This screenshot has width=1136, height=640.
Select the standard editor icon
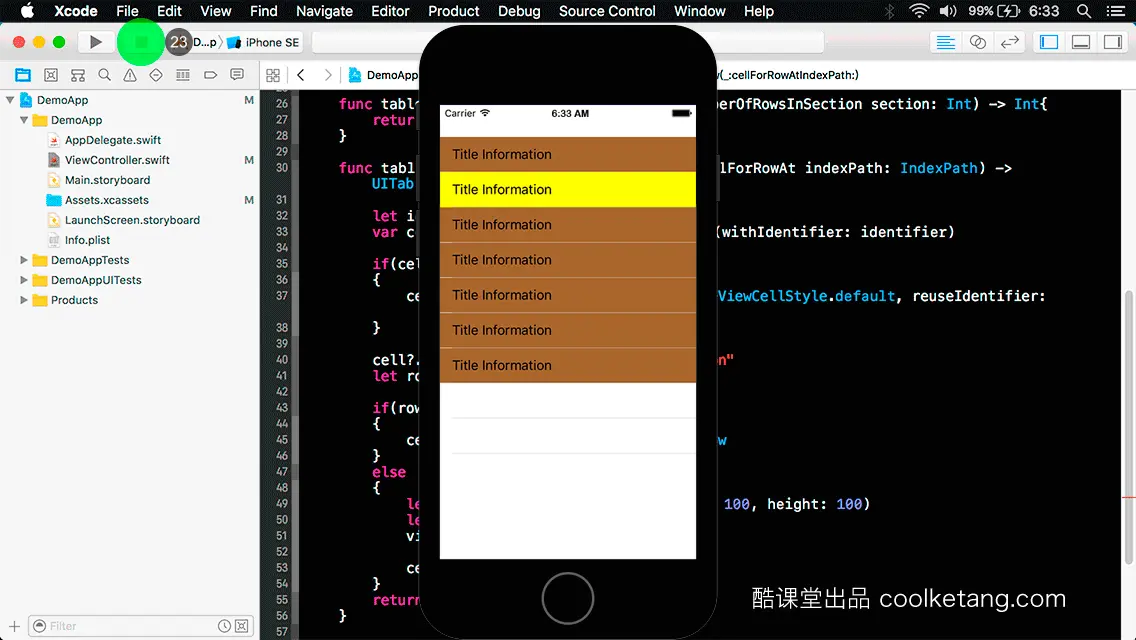[x=945, y=42]
